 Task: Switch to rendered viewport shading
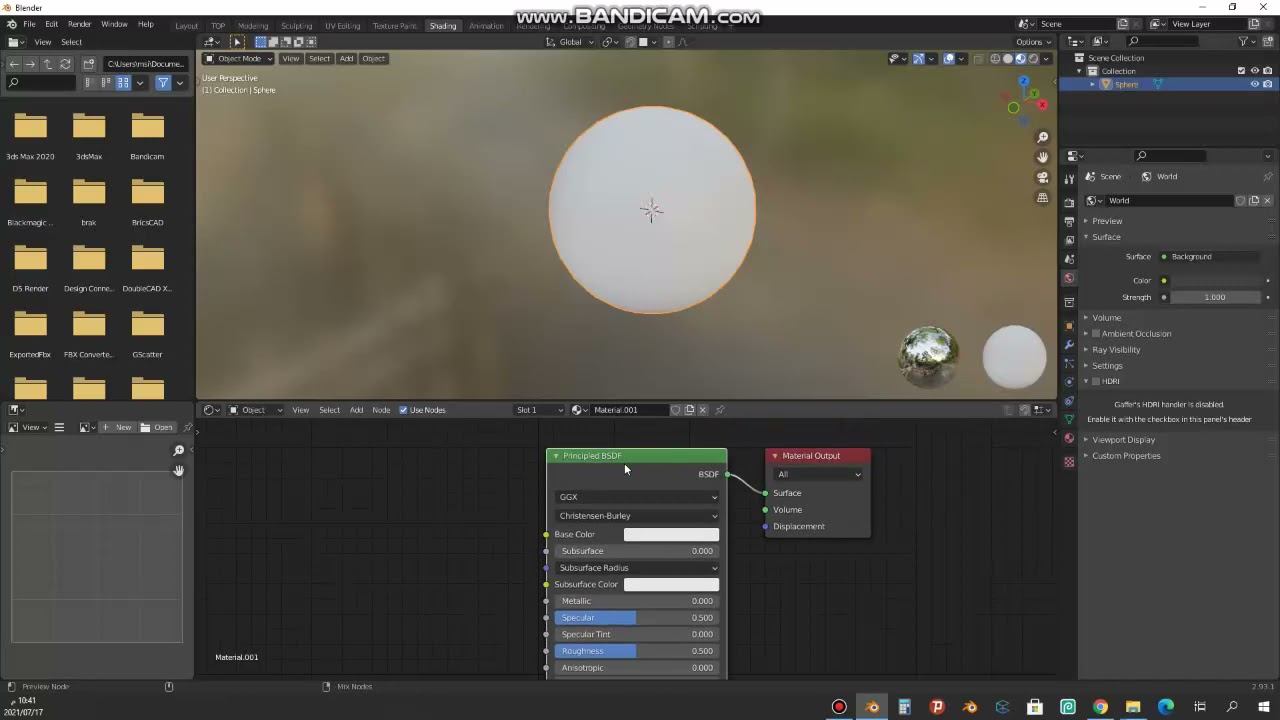point(1034,59)
